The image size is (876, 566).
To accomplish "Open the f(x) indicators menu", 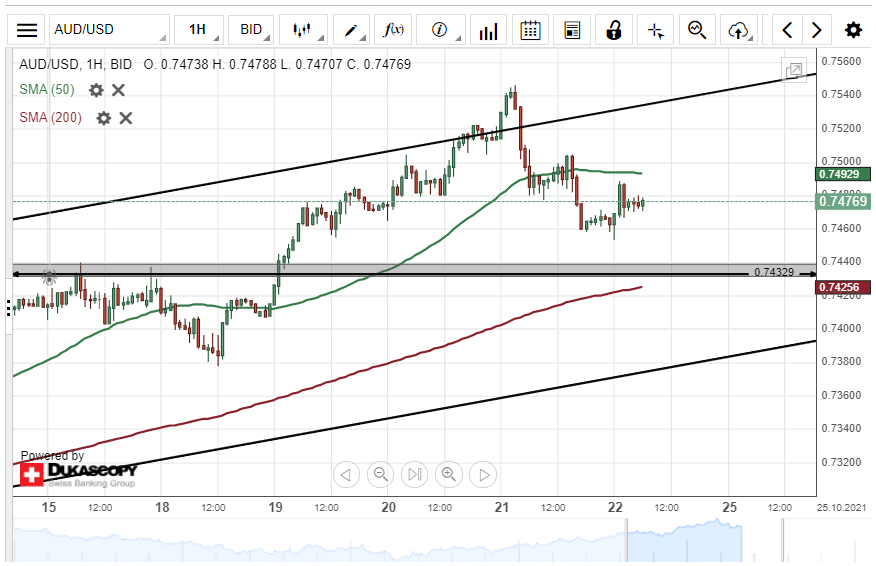I will (394, 30).
